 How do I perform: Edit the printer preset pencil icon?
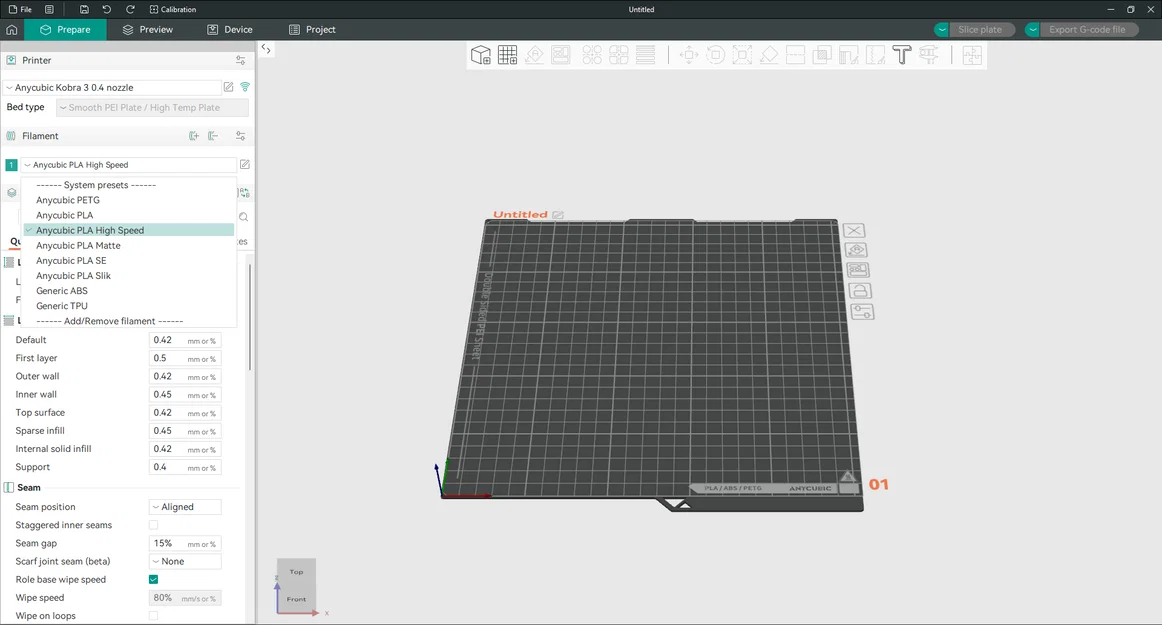click(x=229, y=87)
